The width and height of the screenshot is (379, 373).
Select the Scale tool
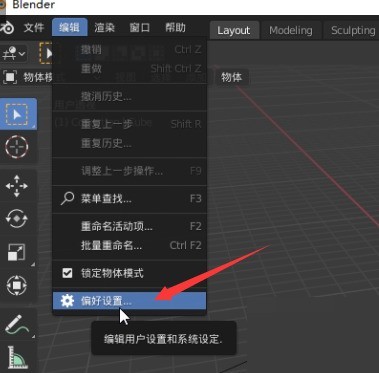click(17, 252)
